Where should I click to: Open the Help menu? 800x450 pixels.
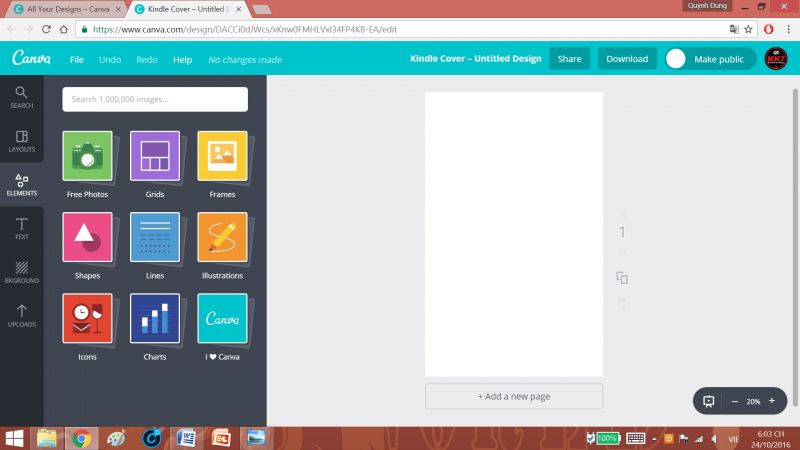182,60
